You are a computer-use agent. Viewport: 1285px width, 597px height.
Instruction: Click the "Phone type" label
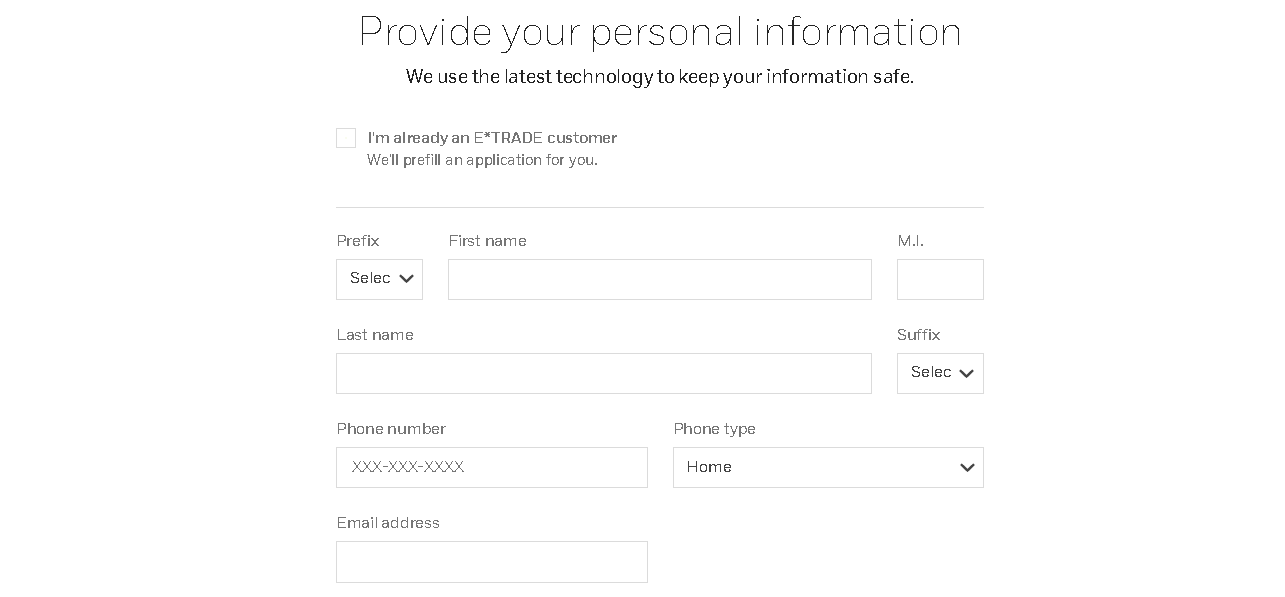pyautogui.click(x=714, y=429)
